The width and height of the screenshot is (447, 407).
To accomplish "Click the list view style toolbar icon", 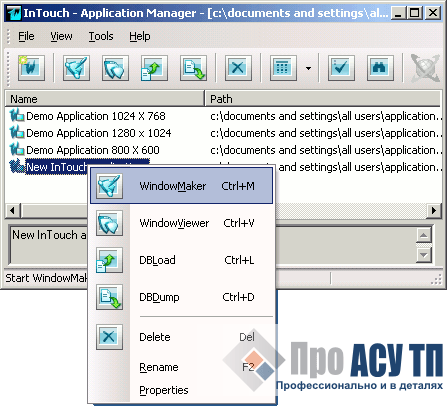I will pos(283,68).
